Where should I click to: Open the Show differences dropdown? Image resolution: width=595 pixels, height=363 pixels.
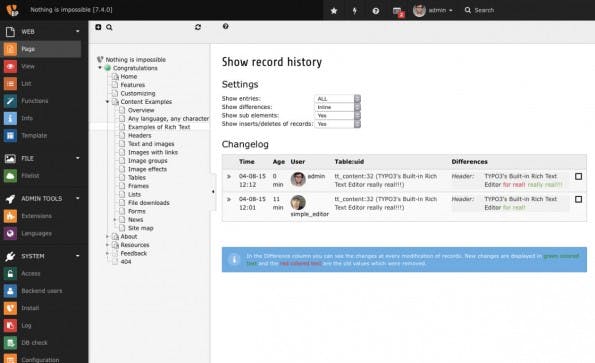coord(337,107)
